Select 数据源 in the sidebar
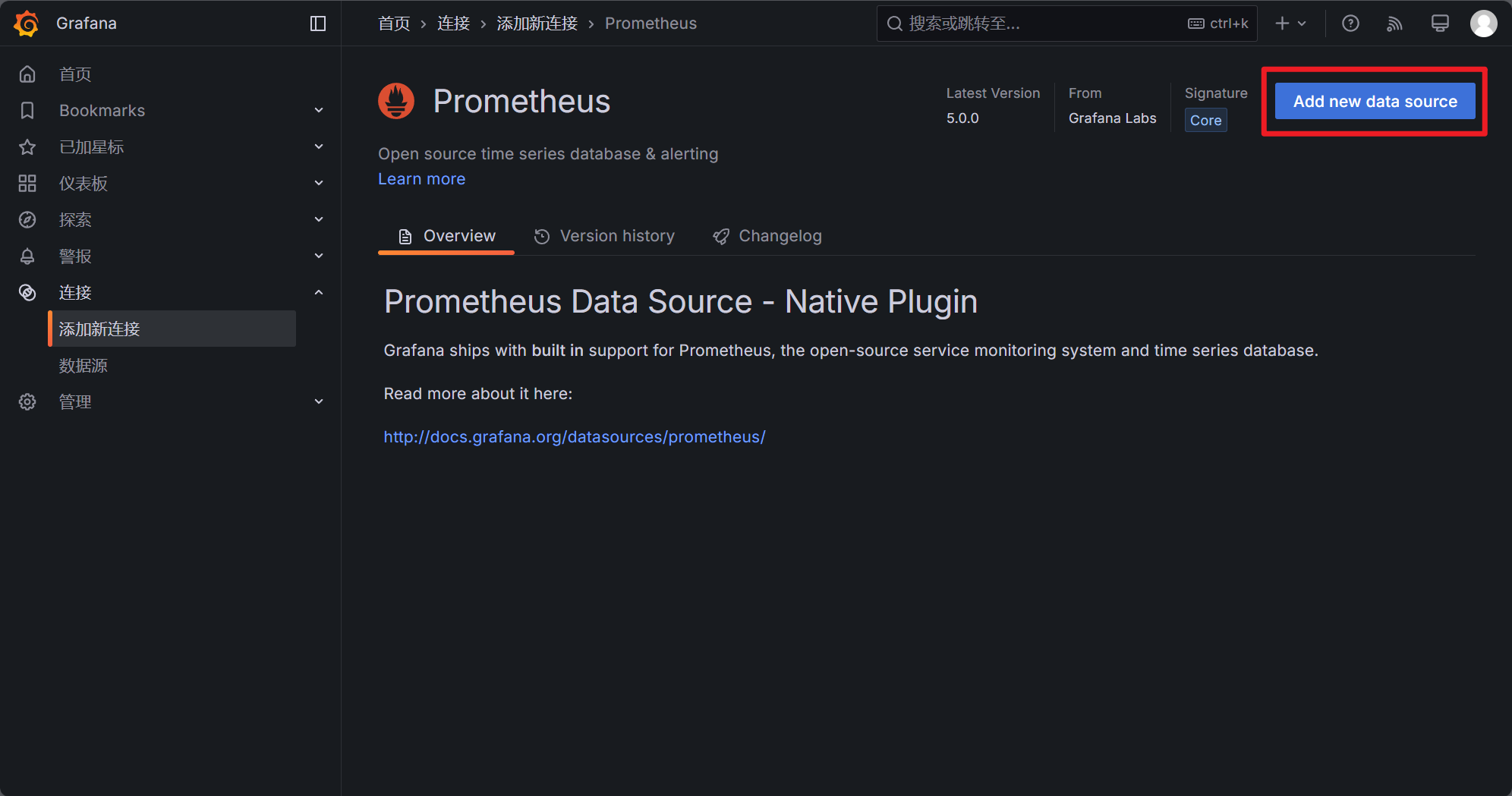 (83, 366)
